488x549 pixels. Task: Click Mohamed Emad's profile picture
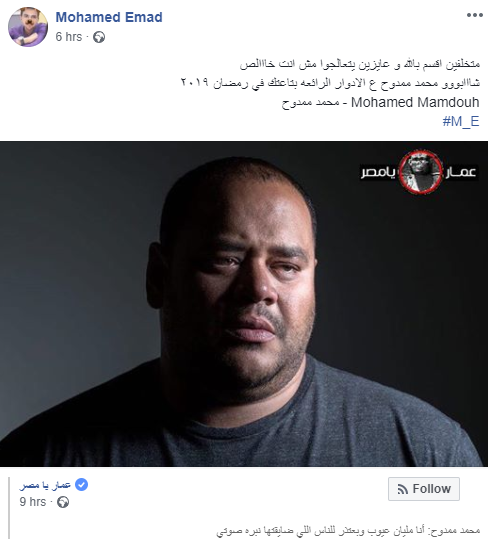coord(28,27)
